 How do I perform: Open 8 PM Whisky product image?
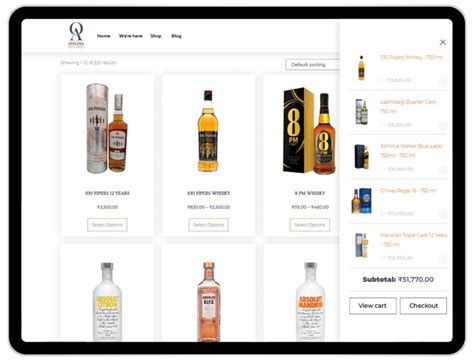click(x=310, y=131)
